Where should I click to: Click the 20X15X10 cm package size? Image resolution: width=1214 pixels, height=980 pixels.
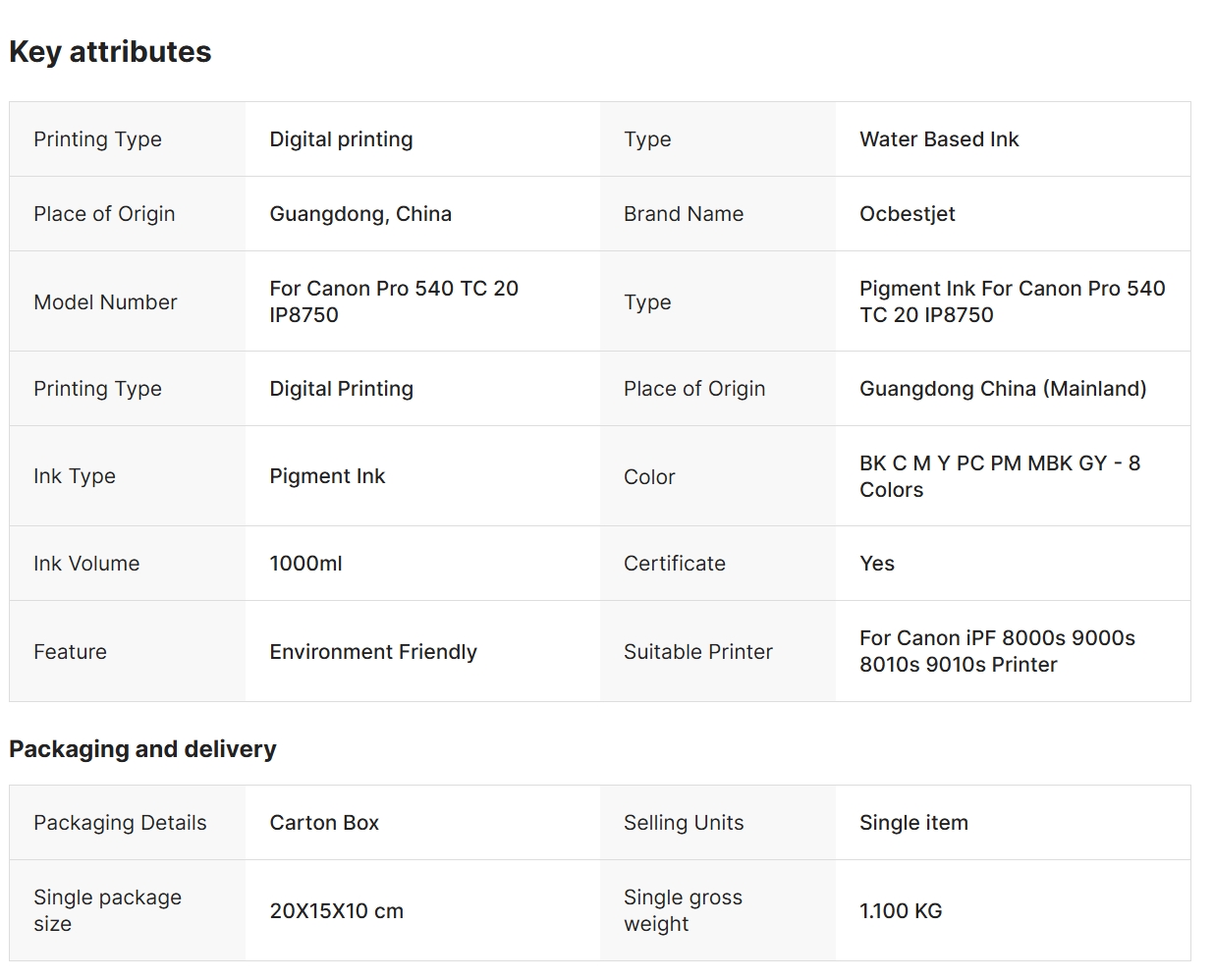pyautogui.click(x=337, y=911)
